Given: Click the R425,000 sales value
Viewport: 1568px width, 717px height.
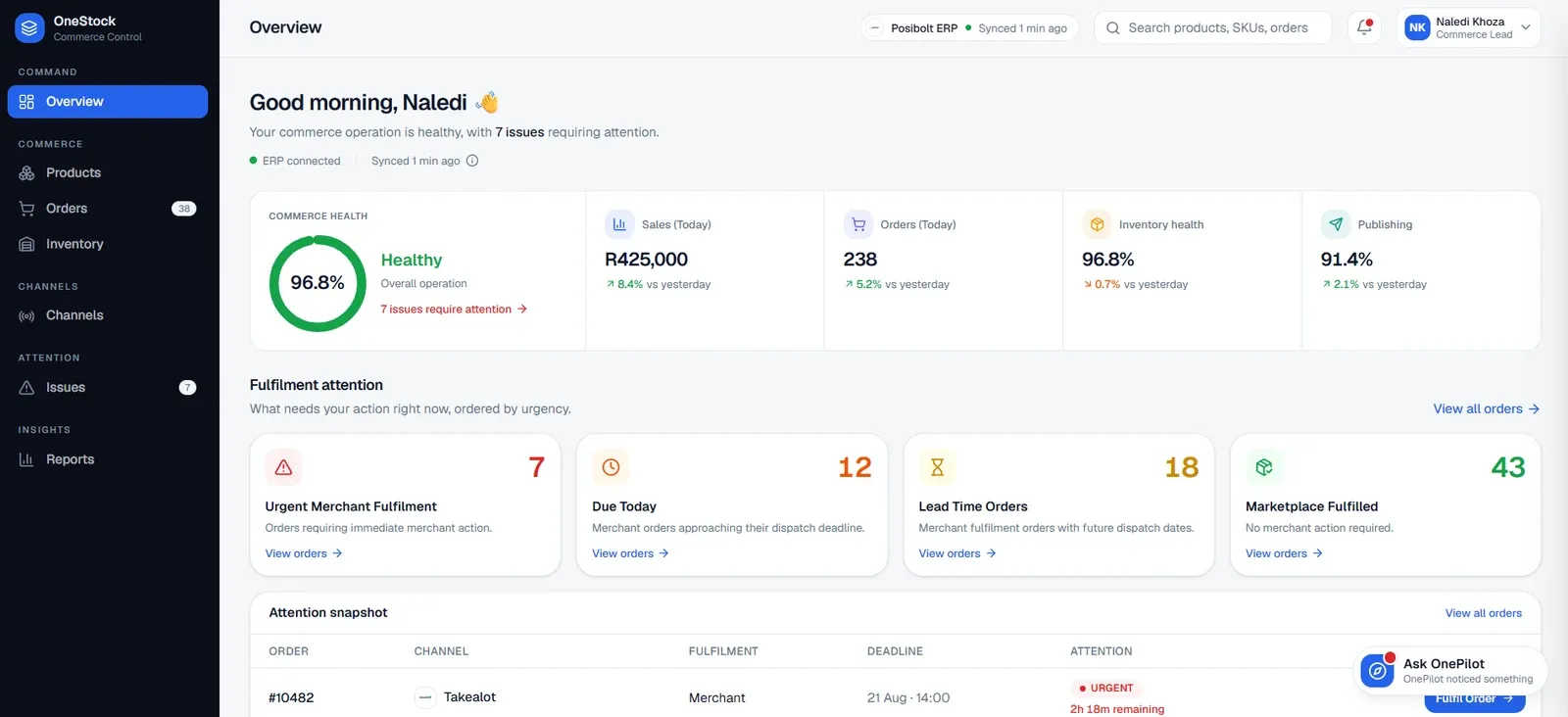Looking at the screenshot, I should [647, 260].
